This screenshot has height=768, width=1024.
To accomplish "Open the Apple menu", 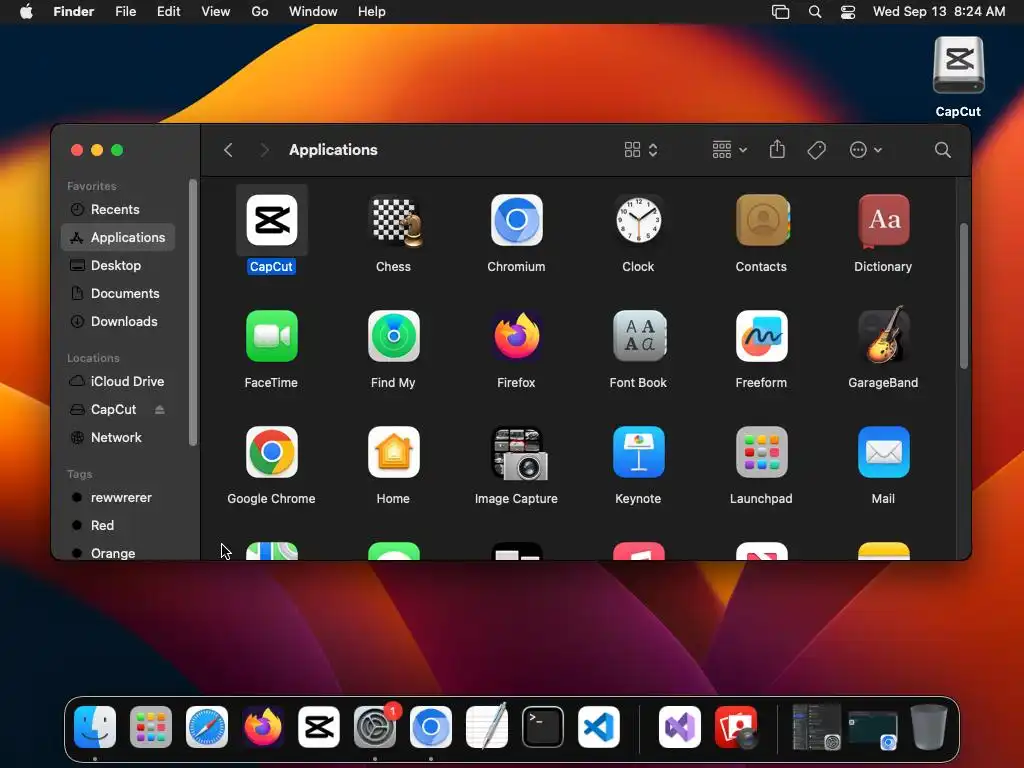I will (26, 12).
